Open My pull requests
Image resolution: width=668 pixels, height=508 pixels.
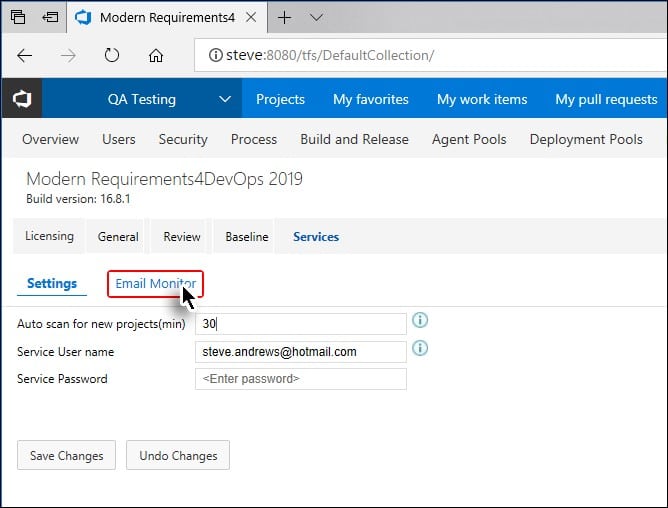(606, 99)
